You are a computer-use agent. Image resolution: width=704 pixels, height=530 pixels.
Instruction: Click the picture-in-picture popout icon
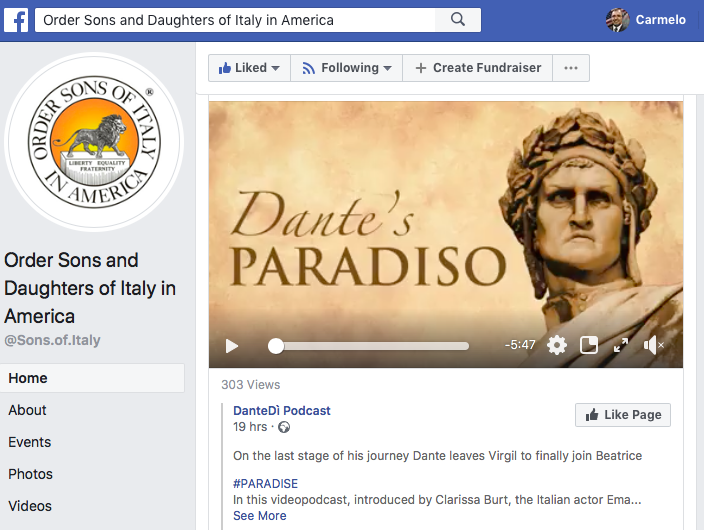coord(589,345)
